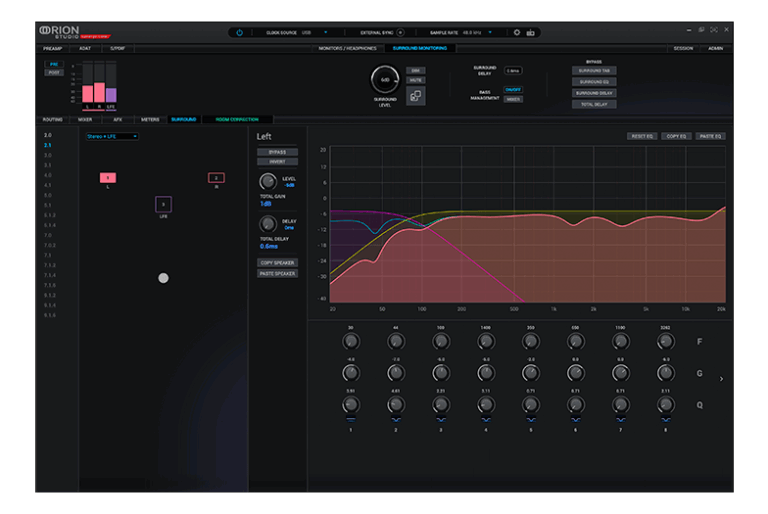The height and width of the screenshot is (514, 768).
Task: Open filter type icon for band 3
Action: [x=441, y=419]
